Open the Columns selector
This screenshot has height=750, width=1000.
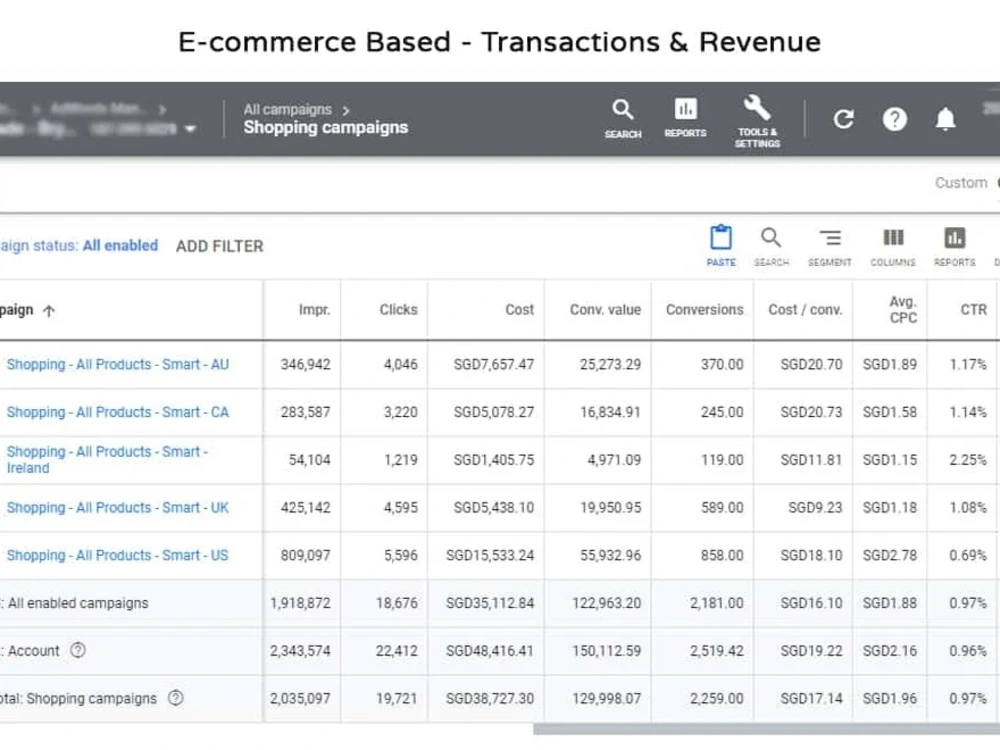[x=893, y=246]
